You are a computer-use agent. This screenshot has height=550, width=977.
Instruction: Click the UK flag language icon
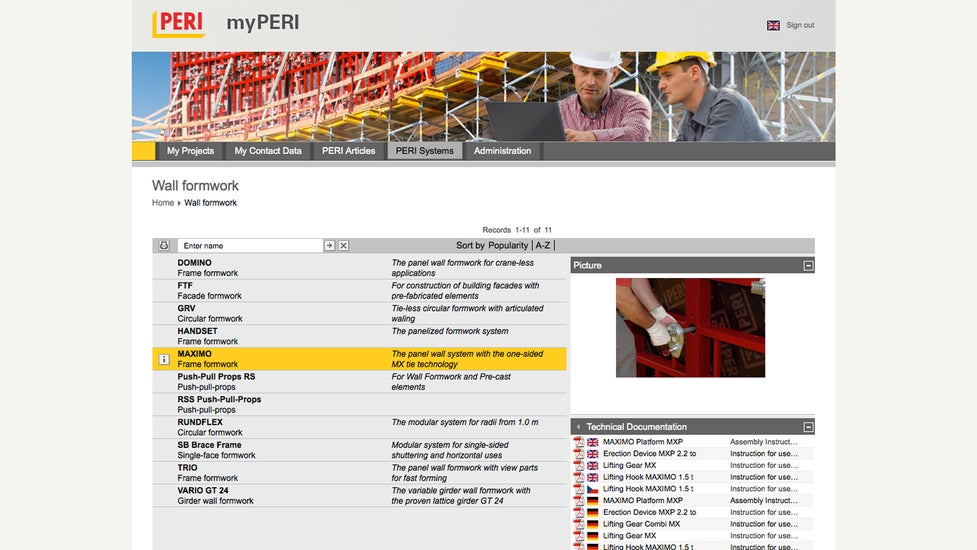(x=773, y=25)
